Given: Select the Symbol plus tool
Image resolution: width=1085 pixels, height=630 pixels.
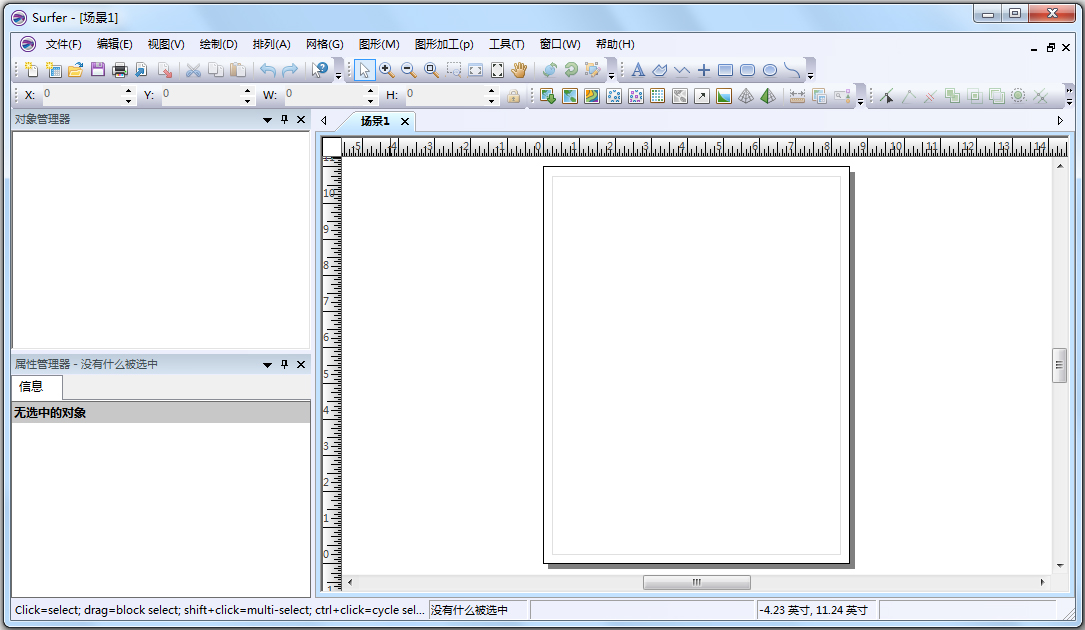Looking at the screenshot, I should click(x=704, y=69).
